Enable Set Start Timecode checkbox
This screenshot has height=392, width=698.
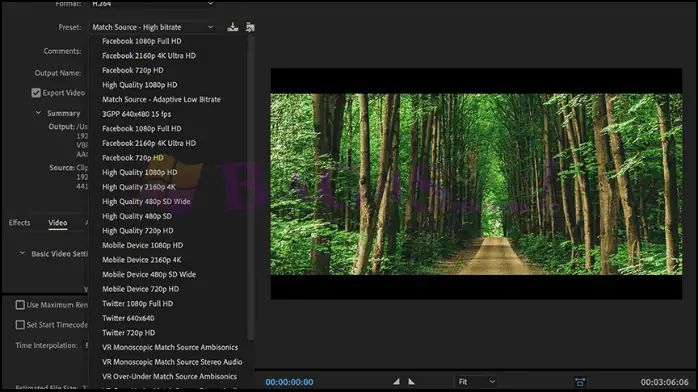(20, 325)
